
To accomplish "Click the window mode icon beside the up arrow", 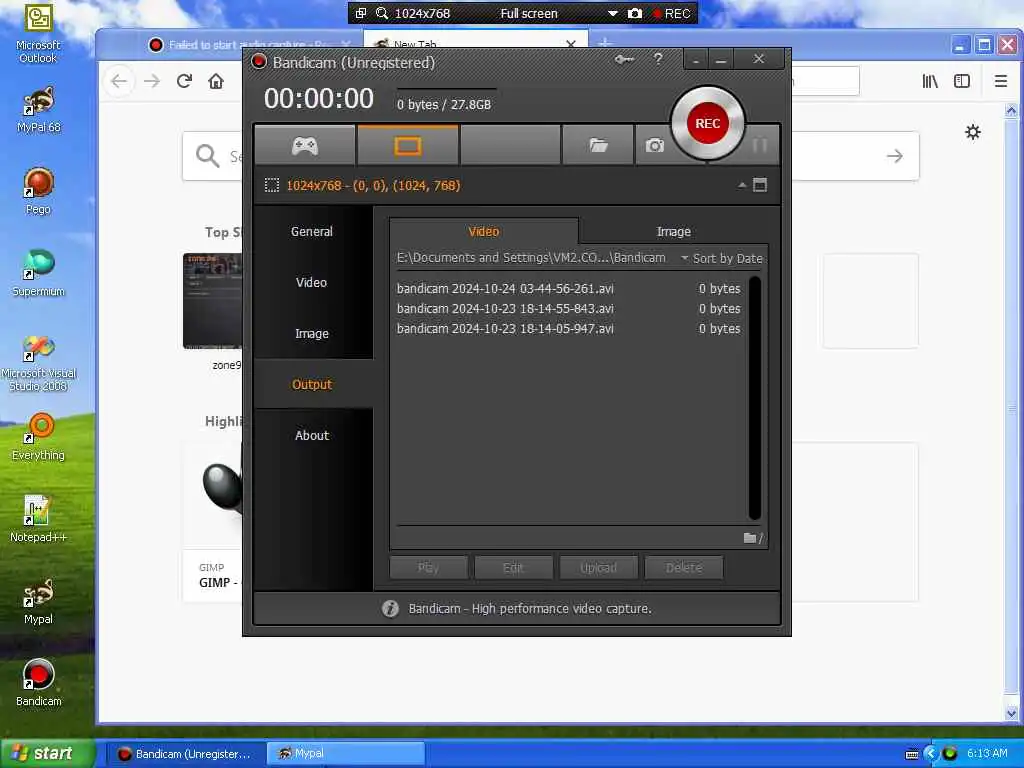I will point(760,185).
